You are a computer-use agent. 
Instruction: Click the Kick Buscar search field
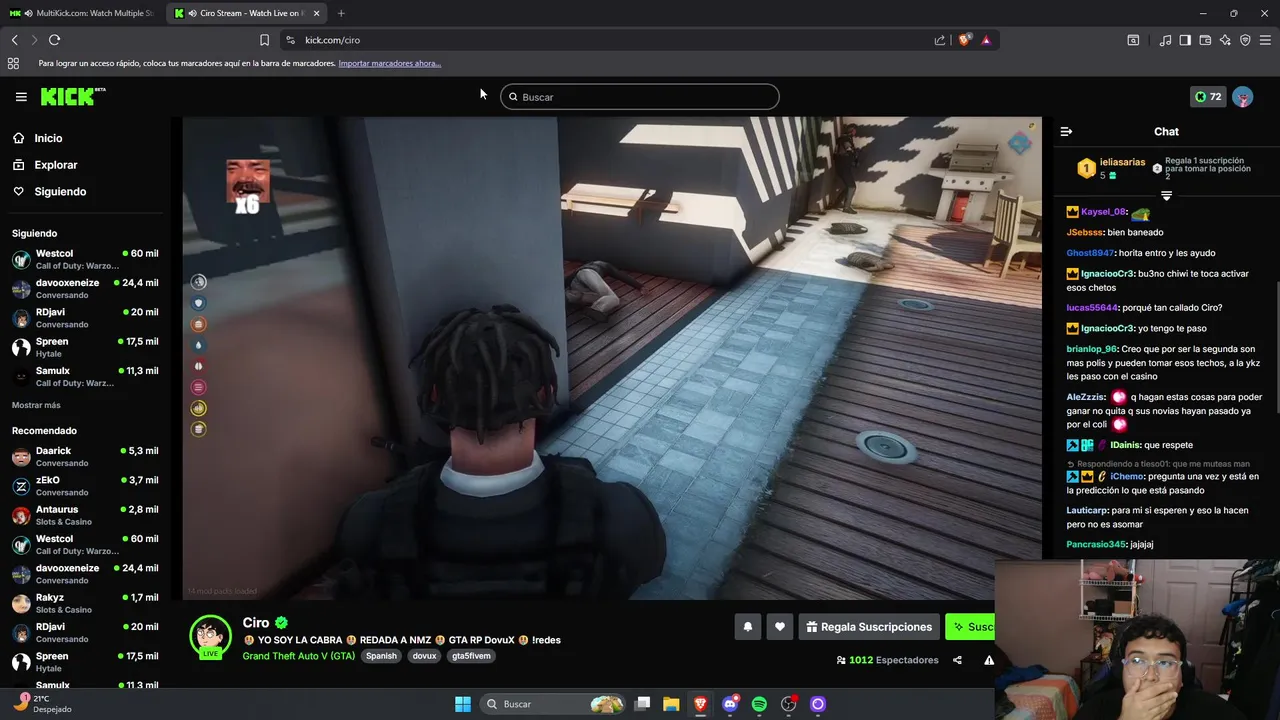coord(640,97)
